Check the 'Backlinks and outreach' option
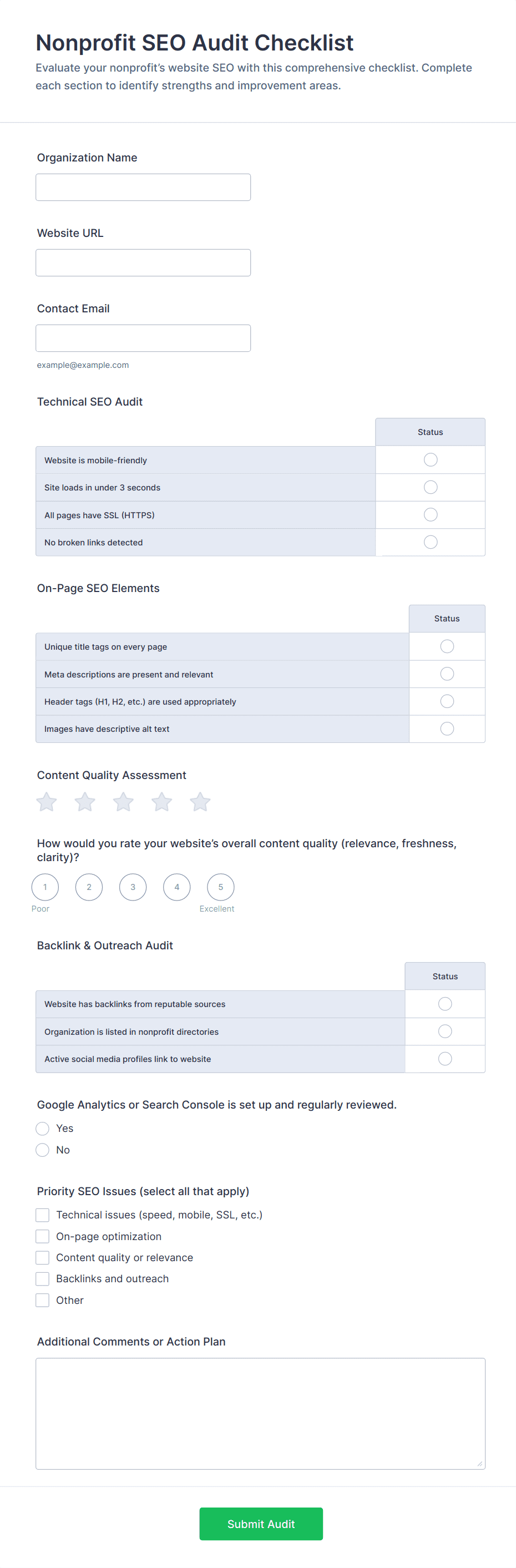The width and height of the screenshot is (516, 1568). pos(43,1279)
